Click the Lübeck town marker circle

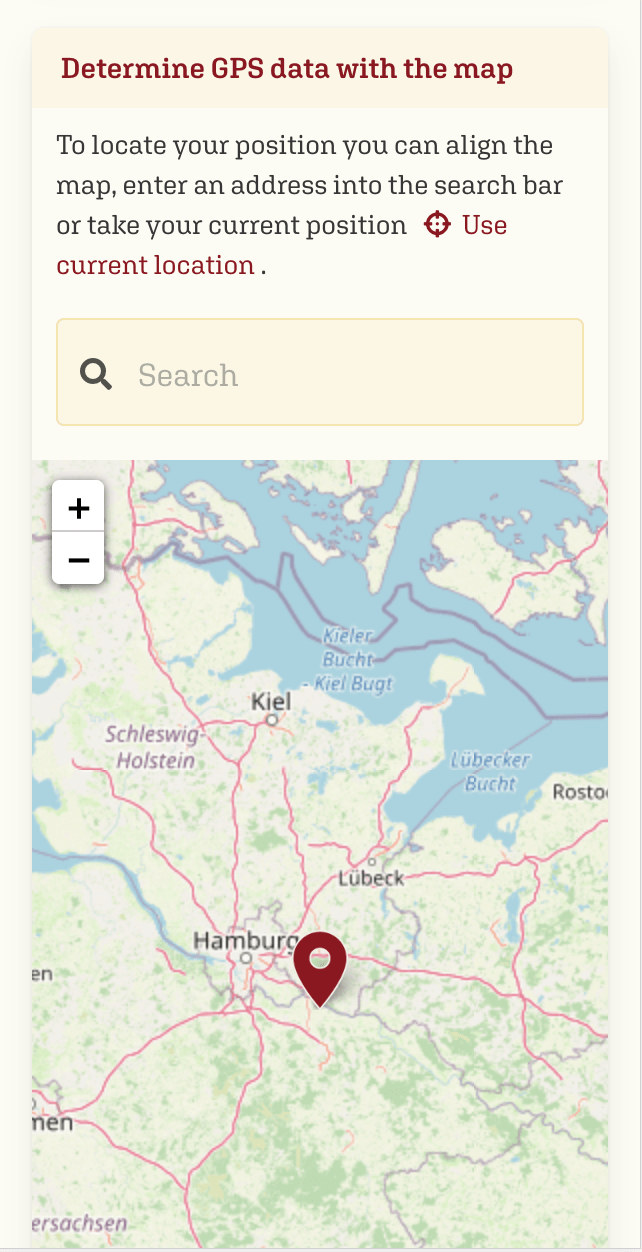[x=372, y=861]
